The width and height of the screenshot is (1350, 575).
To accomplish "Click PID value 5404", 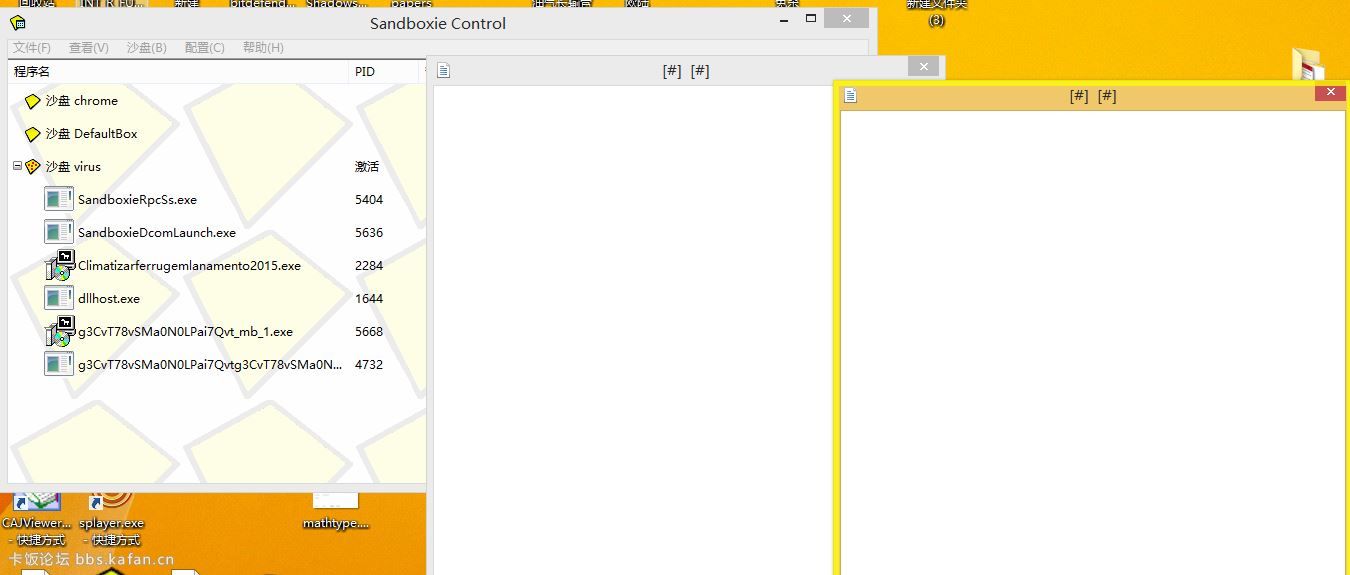I will click(x=369, y=200).
